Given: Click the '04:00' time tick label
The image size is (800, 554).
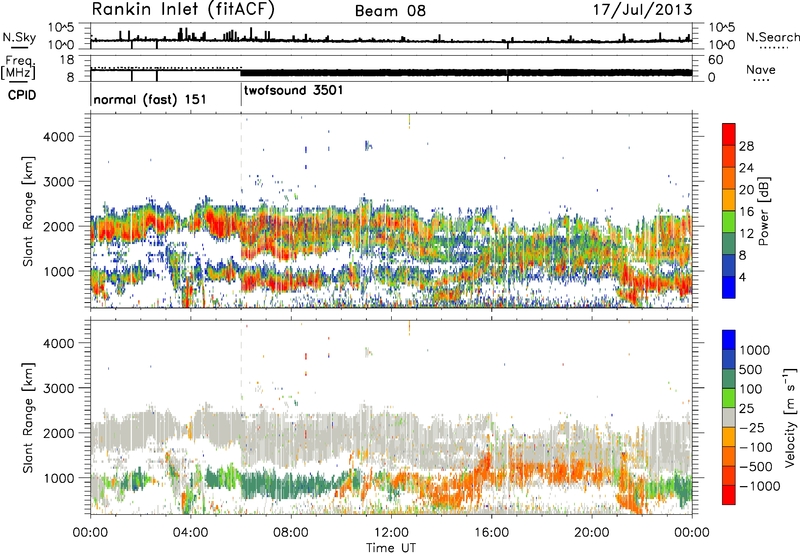Looking at the screenshot, I should [191, 533].
